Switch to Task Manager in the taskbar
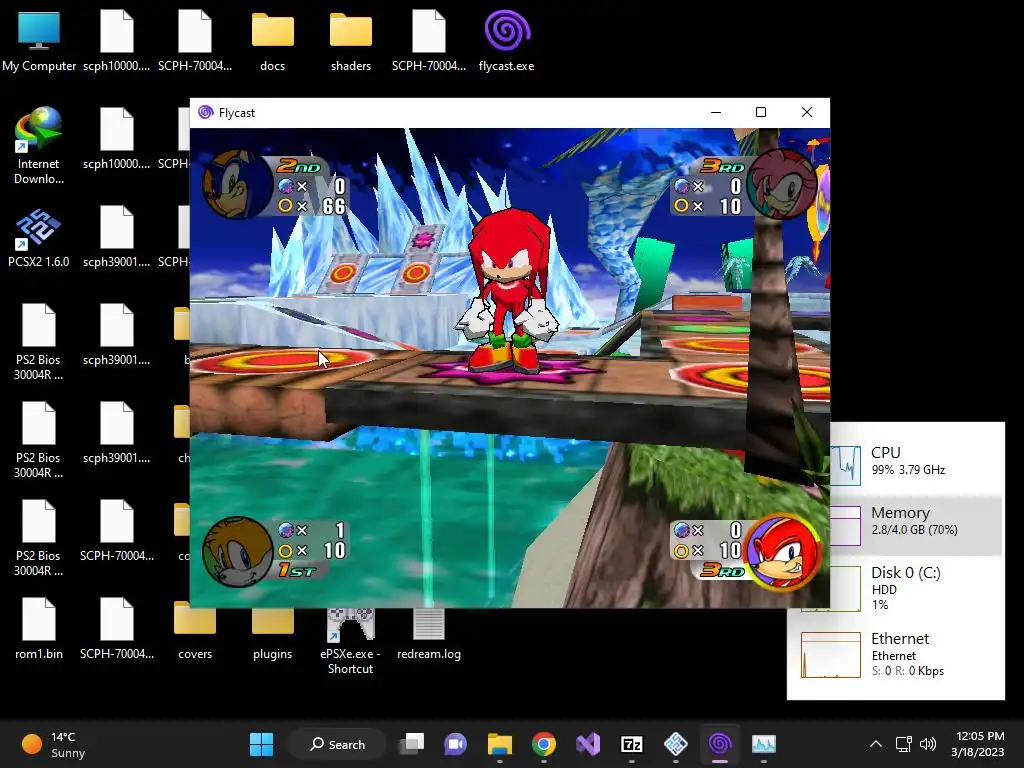This screenshot has height=768, width=1024. point(763,744)
